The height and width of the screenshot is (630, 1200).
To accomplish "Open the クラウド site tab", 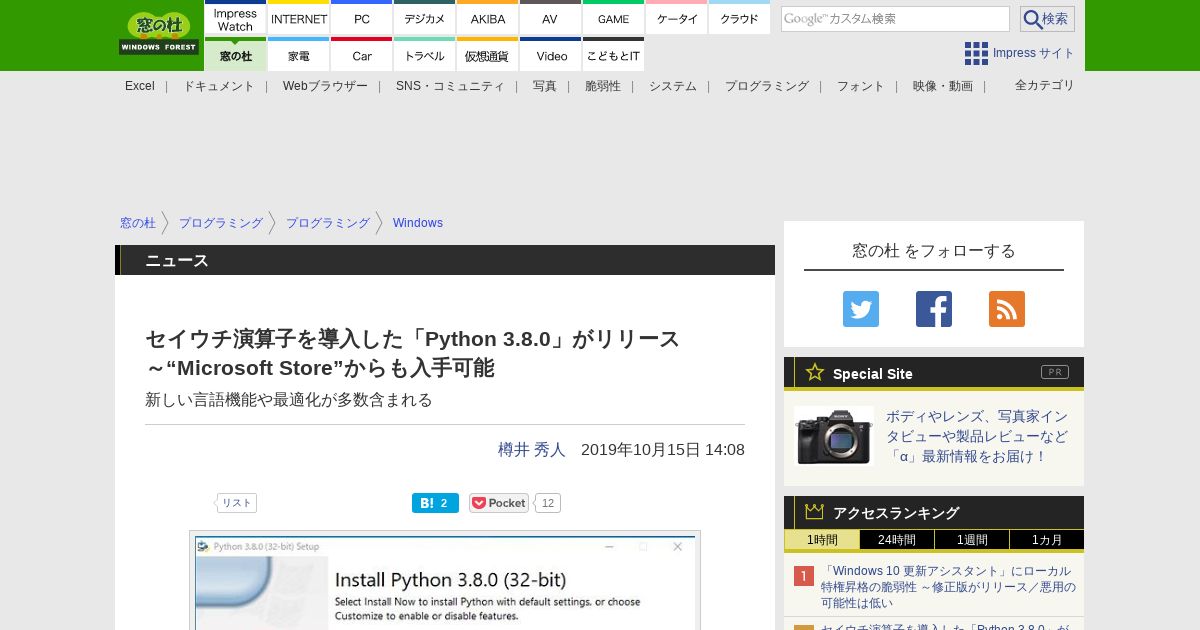I will [x=740, y=18].
